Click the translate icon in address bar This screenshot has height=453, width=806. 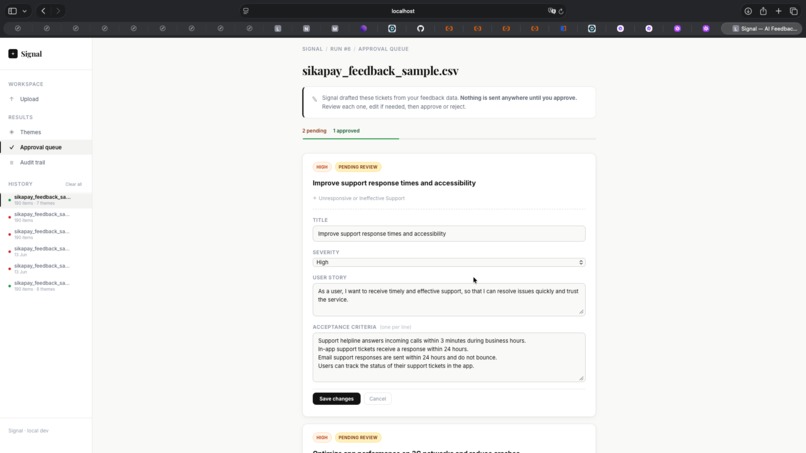click(x=552, y=11)
